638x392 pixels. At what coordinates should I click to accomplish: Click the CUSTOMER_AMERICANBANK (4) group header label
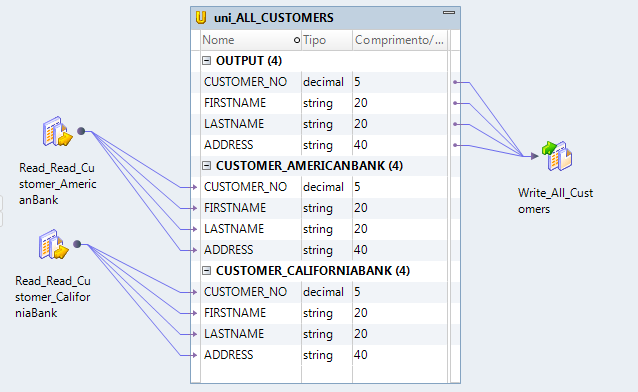pyautogui.click(x=309, y=166)
